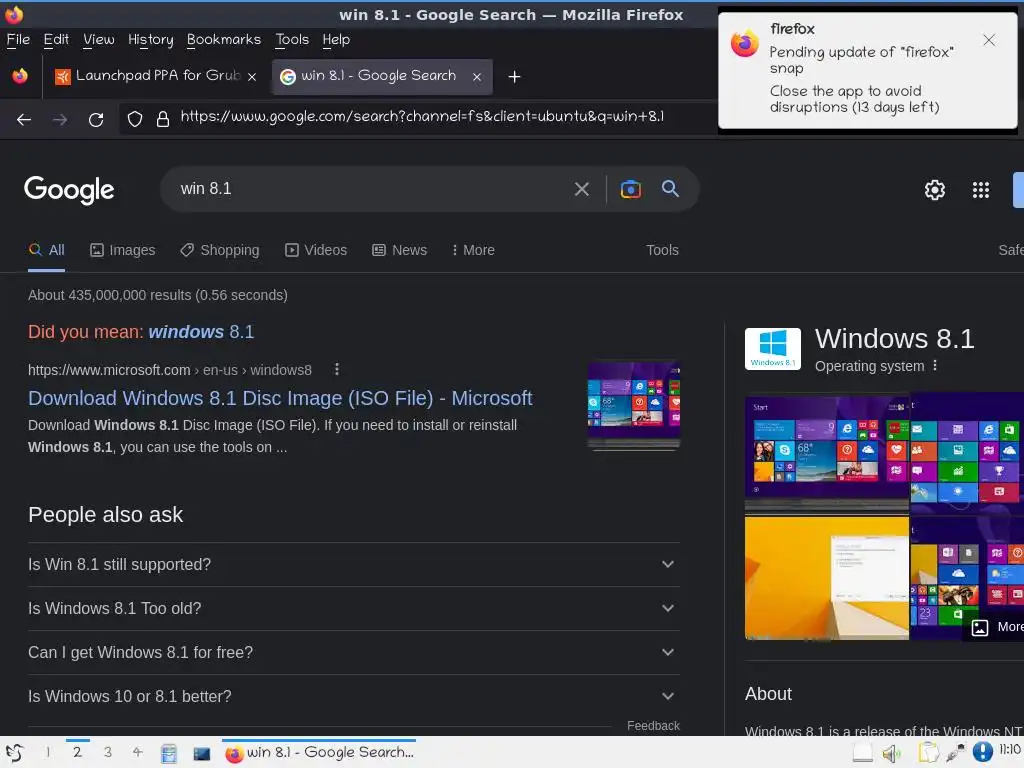This screenshot has height=768, width=1024.
Task: Click the Firefox URL address bar
Action: point(422,117)
